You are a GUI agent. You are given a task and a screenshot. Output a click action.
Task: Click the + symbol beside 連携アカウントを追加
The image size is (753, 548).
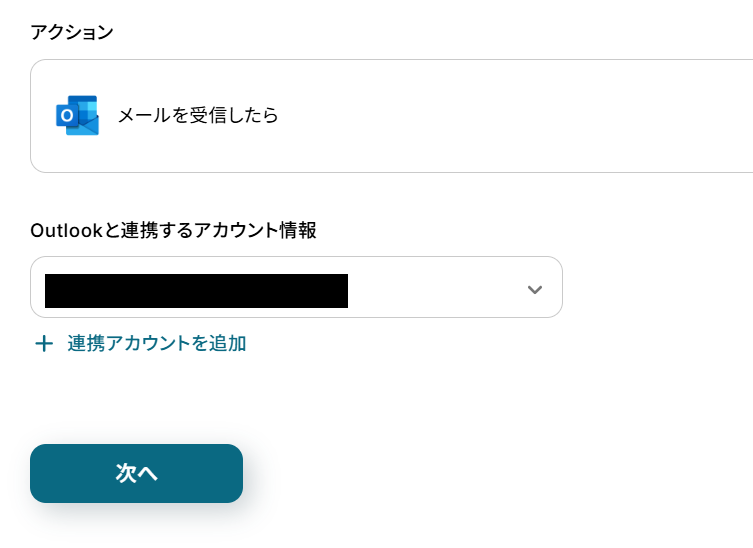(x=43, y=344)
